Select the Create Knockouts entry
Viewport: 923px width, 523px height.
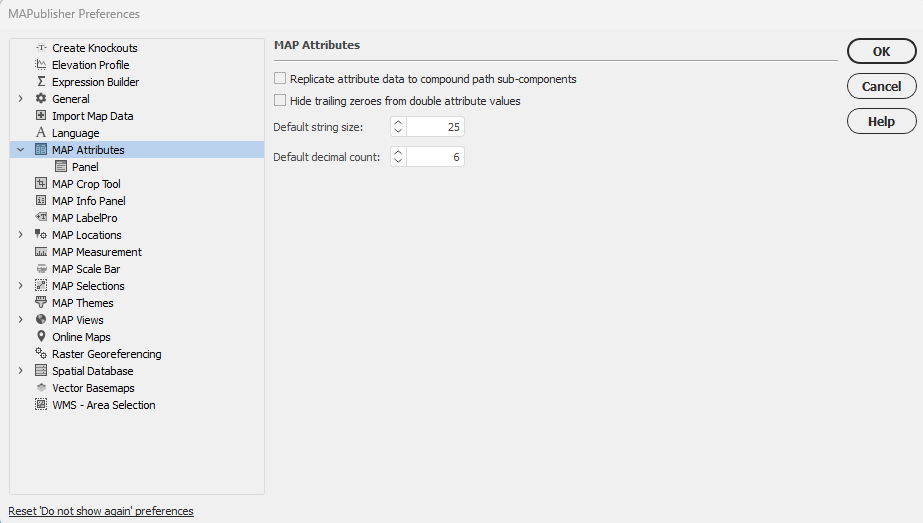pyautogui.click(x=95, y=48)
